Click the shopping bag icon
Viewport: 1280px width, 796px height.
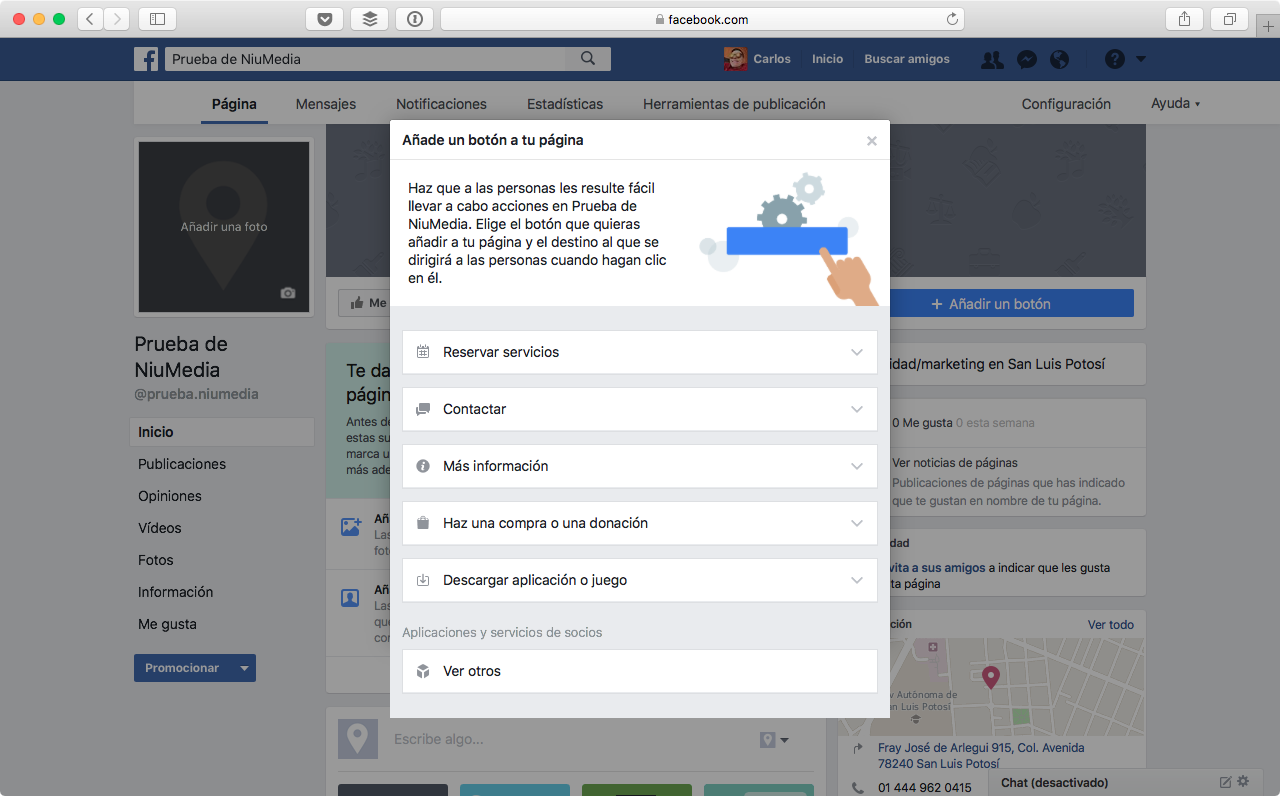click(x=423, y=523)
